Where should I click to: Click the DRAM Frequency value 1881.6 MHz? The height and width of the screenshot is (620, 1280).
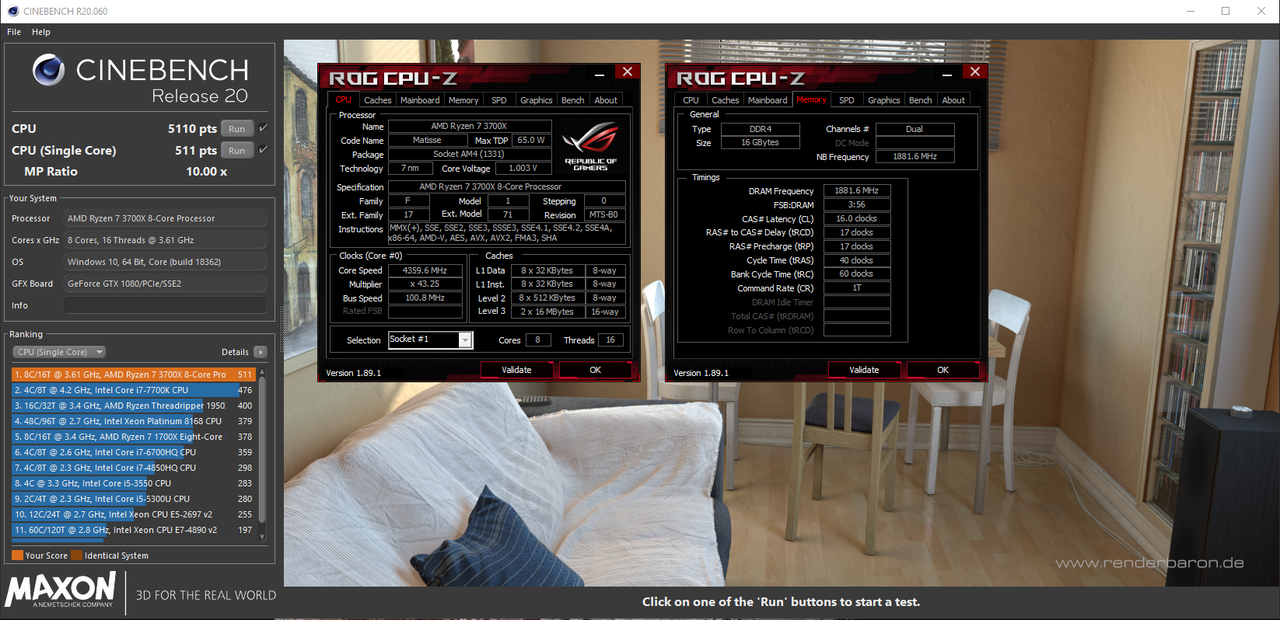tap(857, 191)
